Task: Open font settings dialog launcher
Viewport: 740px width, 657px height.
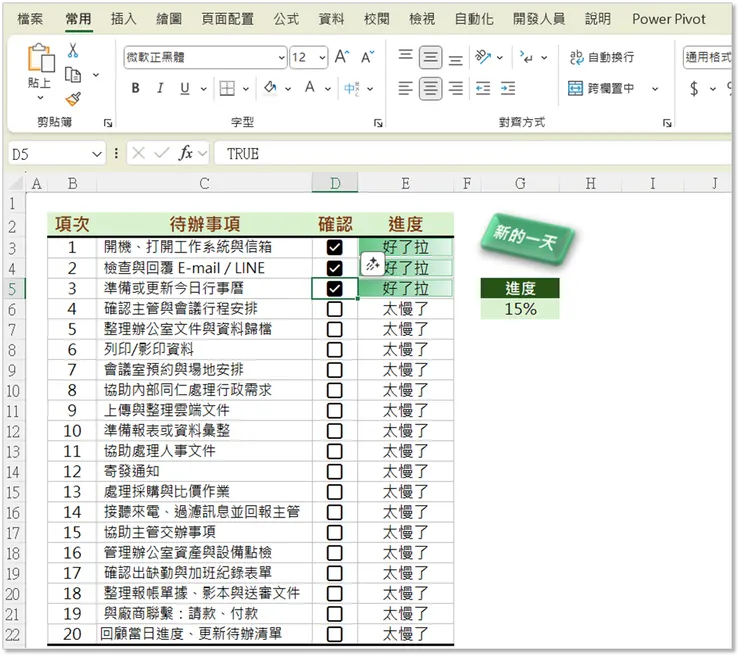Action: 378,123
